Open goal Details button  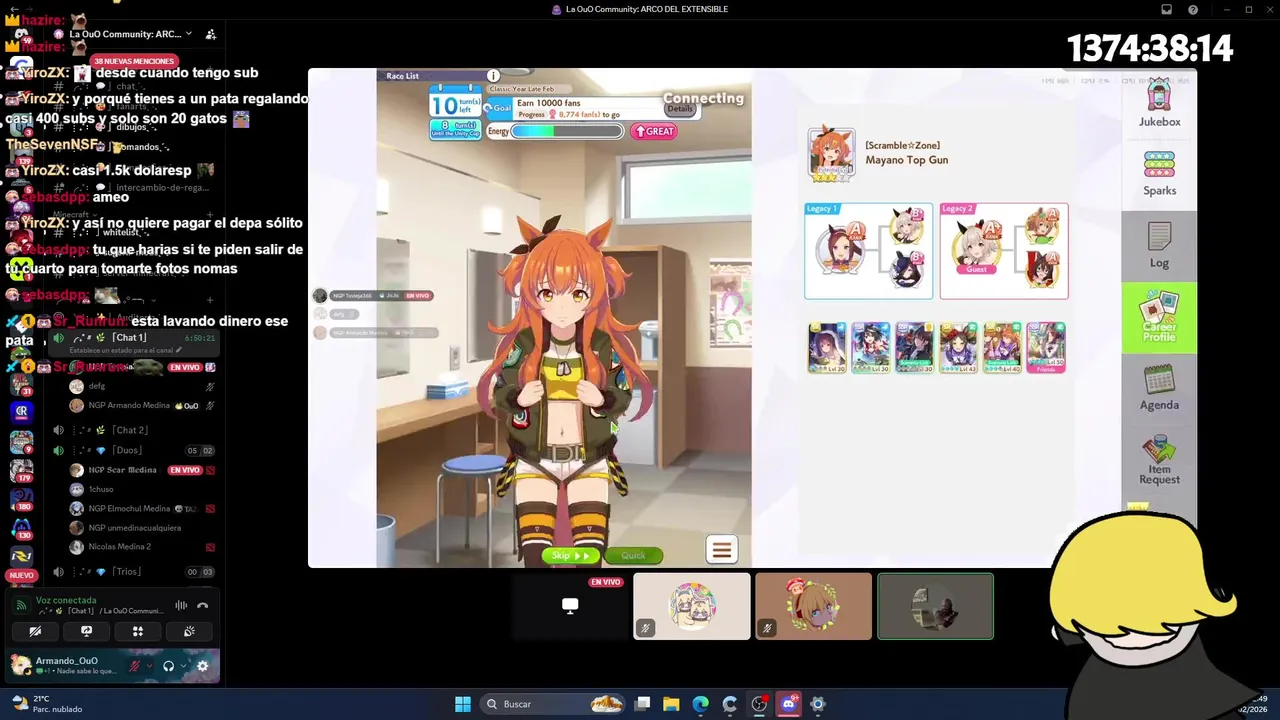pos(680,109)
